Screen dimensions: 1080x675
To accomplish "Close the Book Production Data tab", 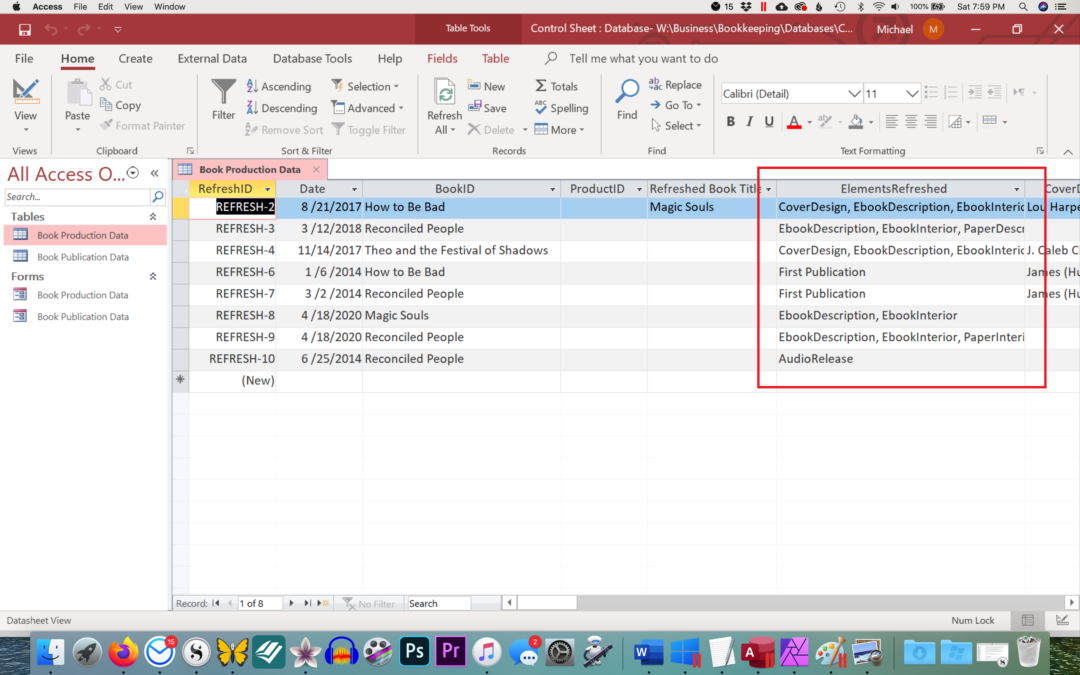I will coord(316,169).
